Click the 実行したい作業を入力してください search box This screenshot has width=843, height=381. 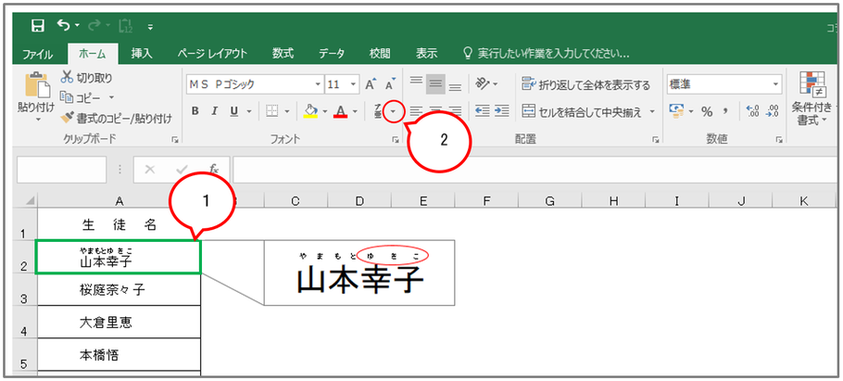pos(546,54)
